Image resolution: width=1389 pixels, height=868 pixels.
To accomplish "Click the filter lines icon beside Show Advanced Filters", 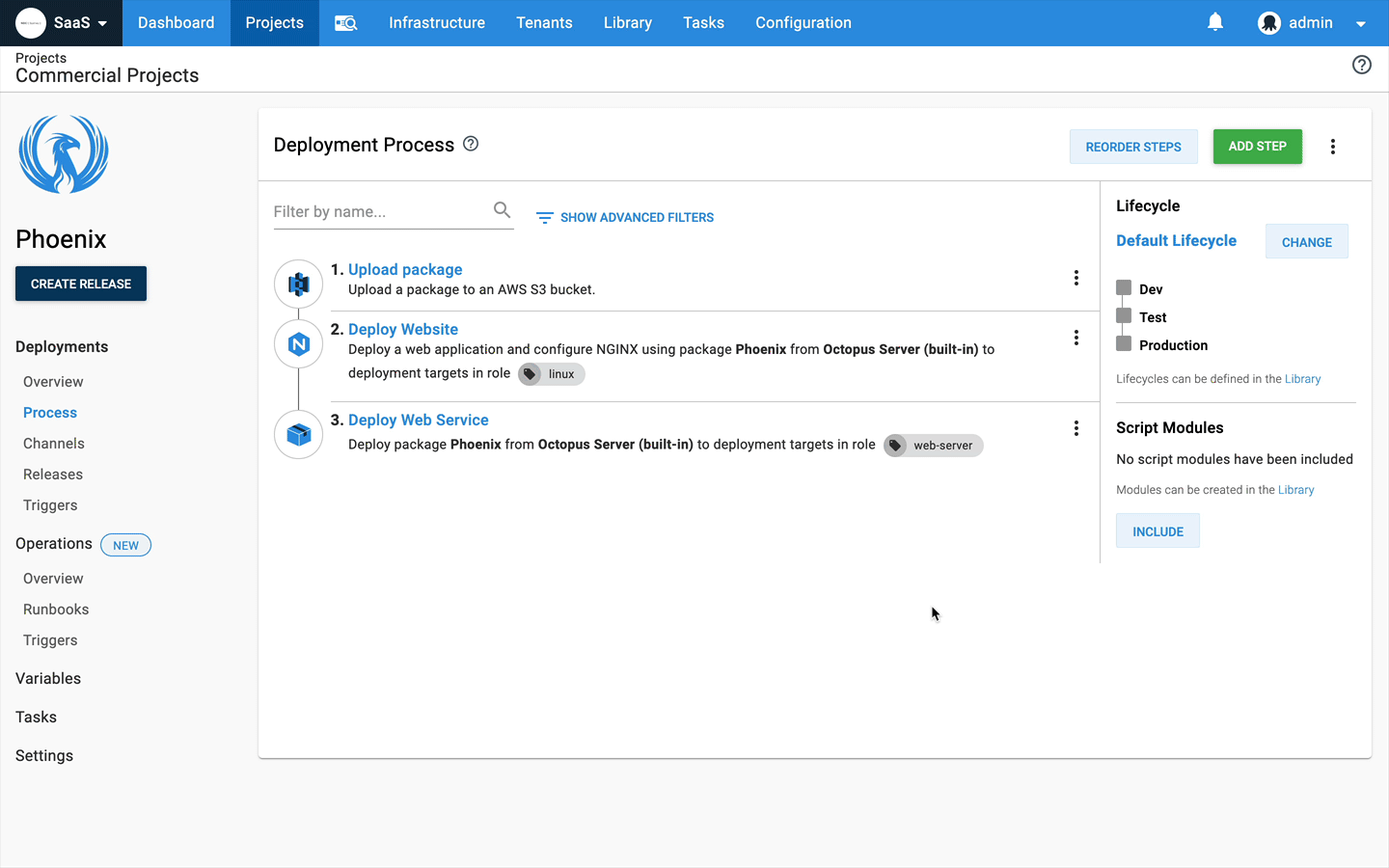I will (544, 218).
